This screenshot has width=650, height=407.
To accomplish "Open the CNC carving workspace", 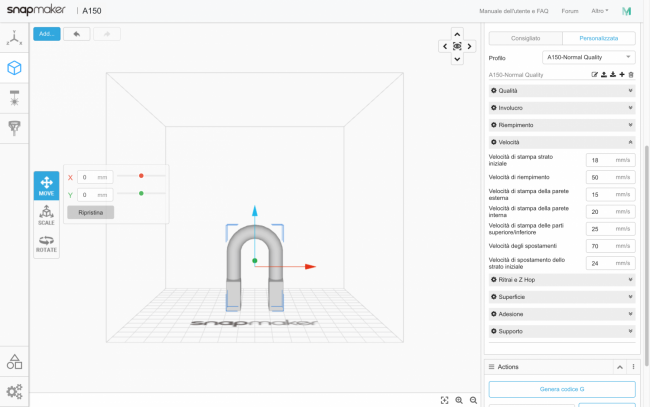I will (x=14, y=127).
